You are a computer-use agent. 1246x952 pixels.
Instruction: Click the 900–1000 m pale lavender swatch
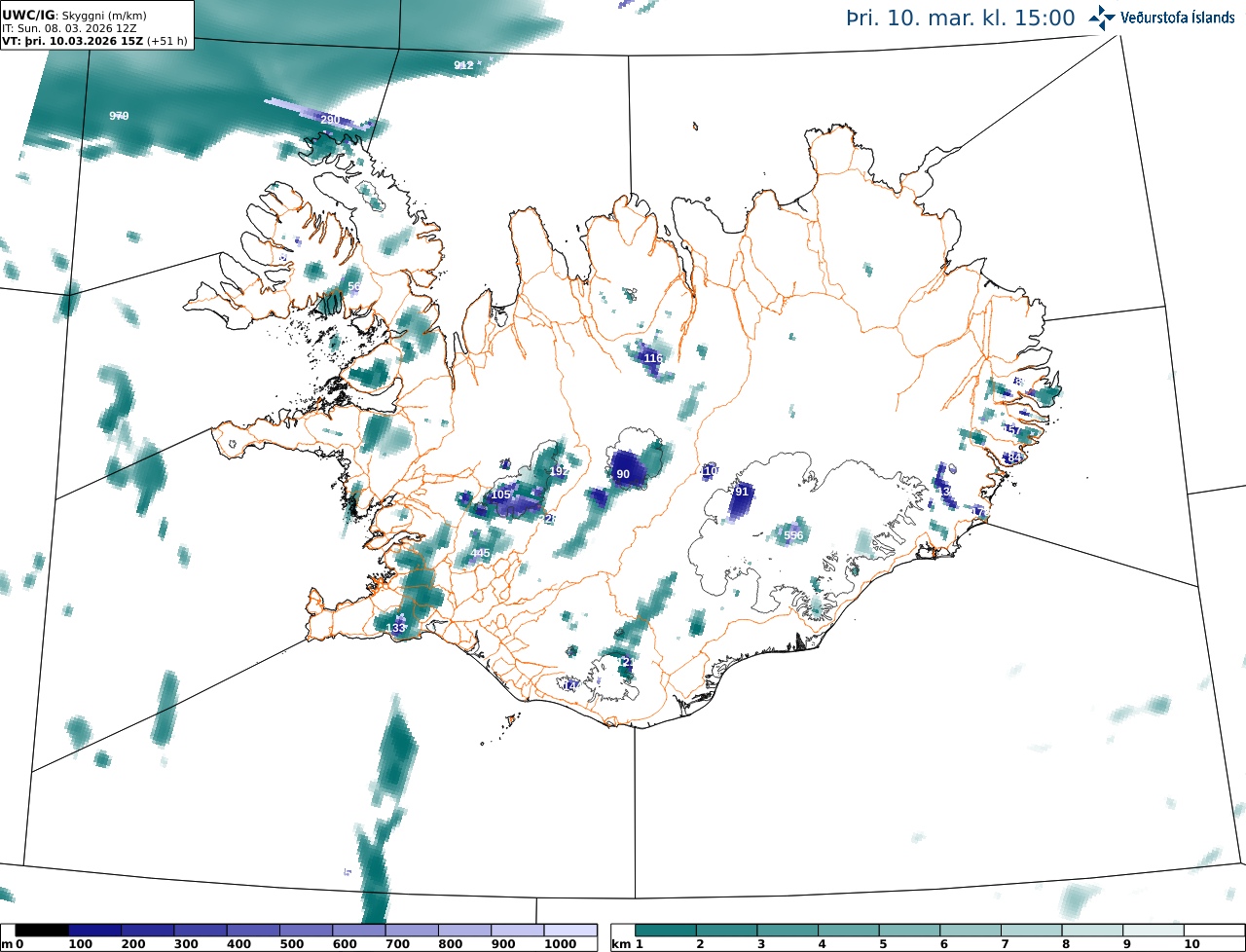tap(518, 931)
